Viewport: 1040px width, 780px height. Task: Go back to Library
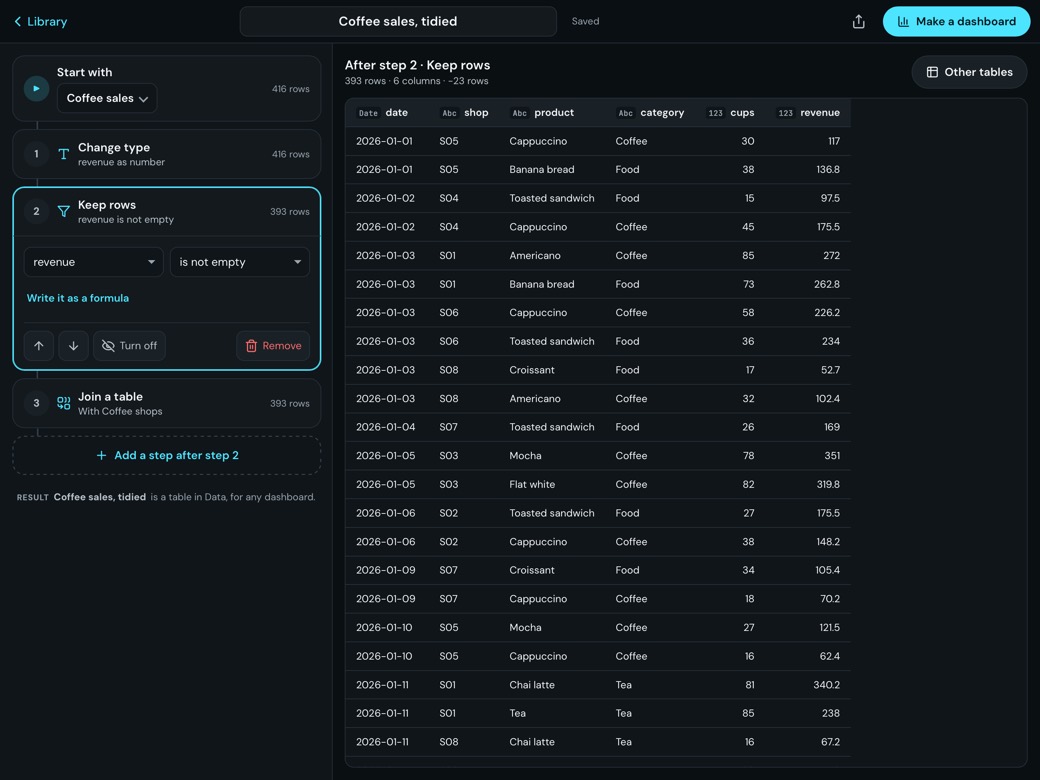40,21
